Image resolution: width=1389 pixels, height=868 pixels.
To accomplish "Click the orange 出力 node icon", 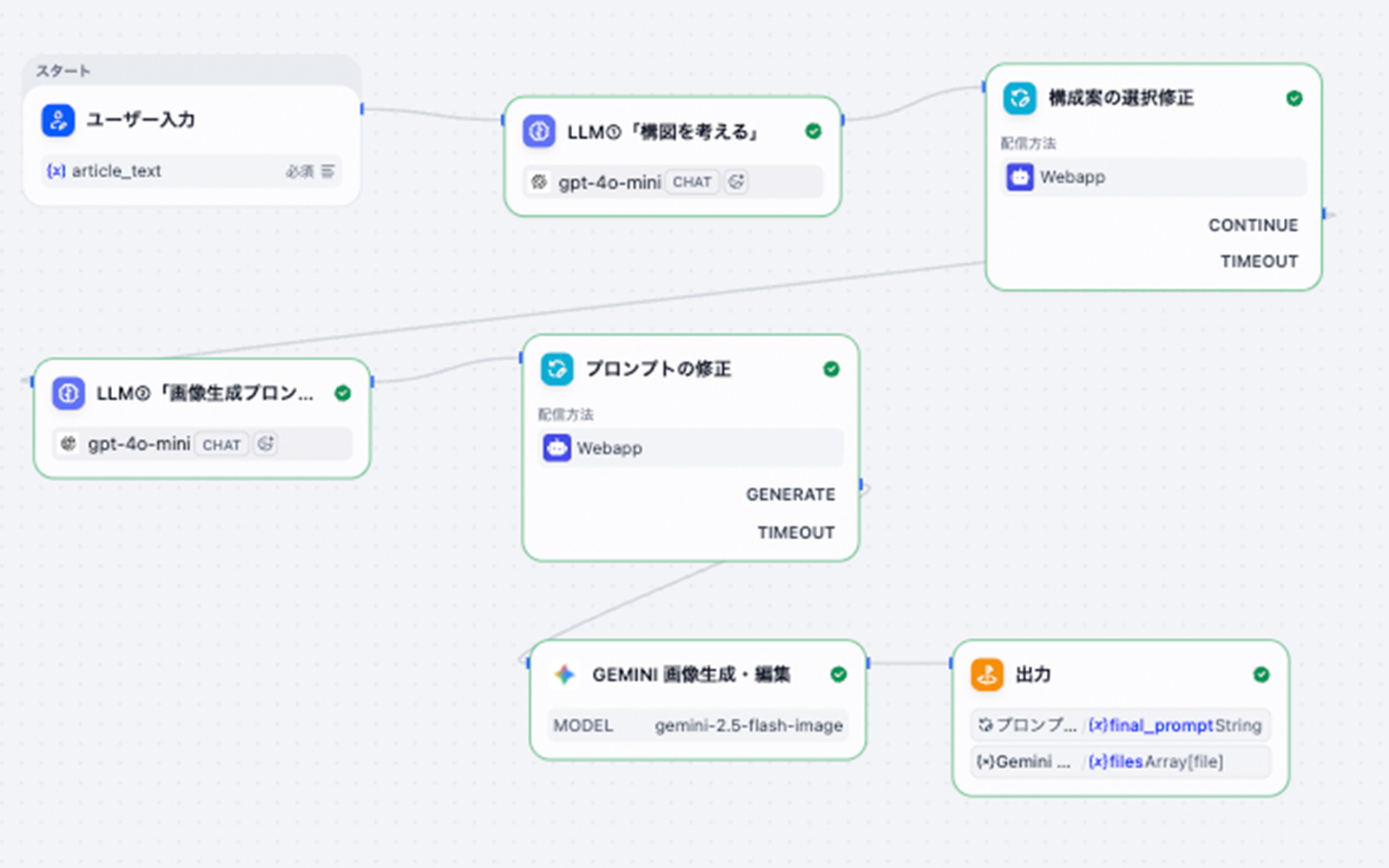I will pyautogui.click(x=987, y=674).
